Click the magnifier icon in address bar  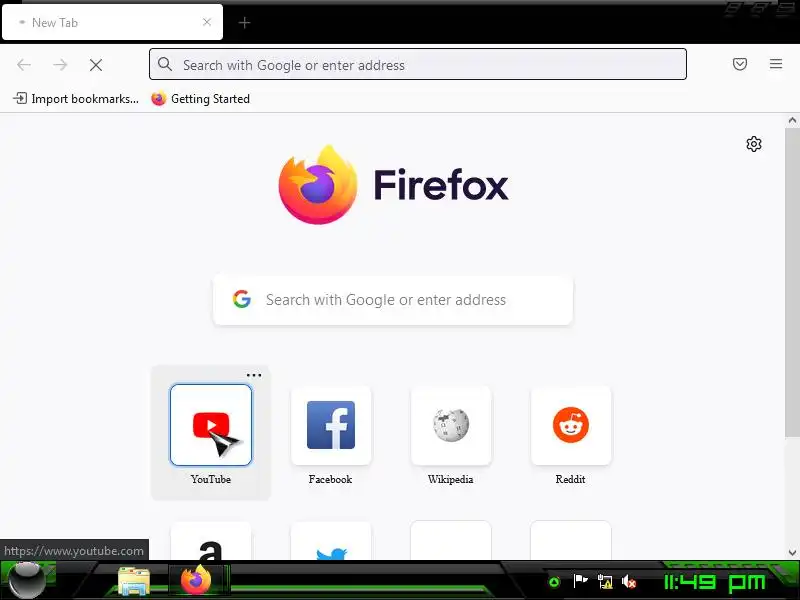(x=165, y=64)
